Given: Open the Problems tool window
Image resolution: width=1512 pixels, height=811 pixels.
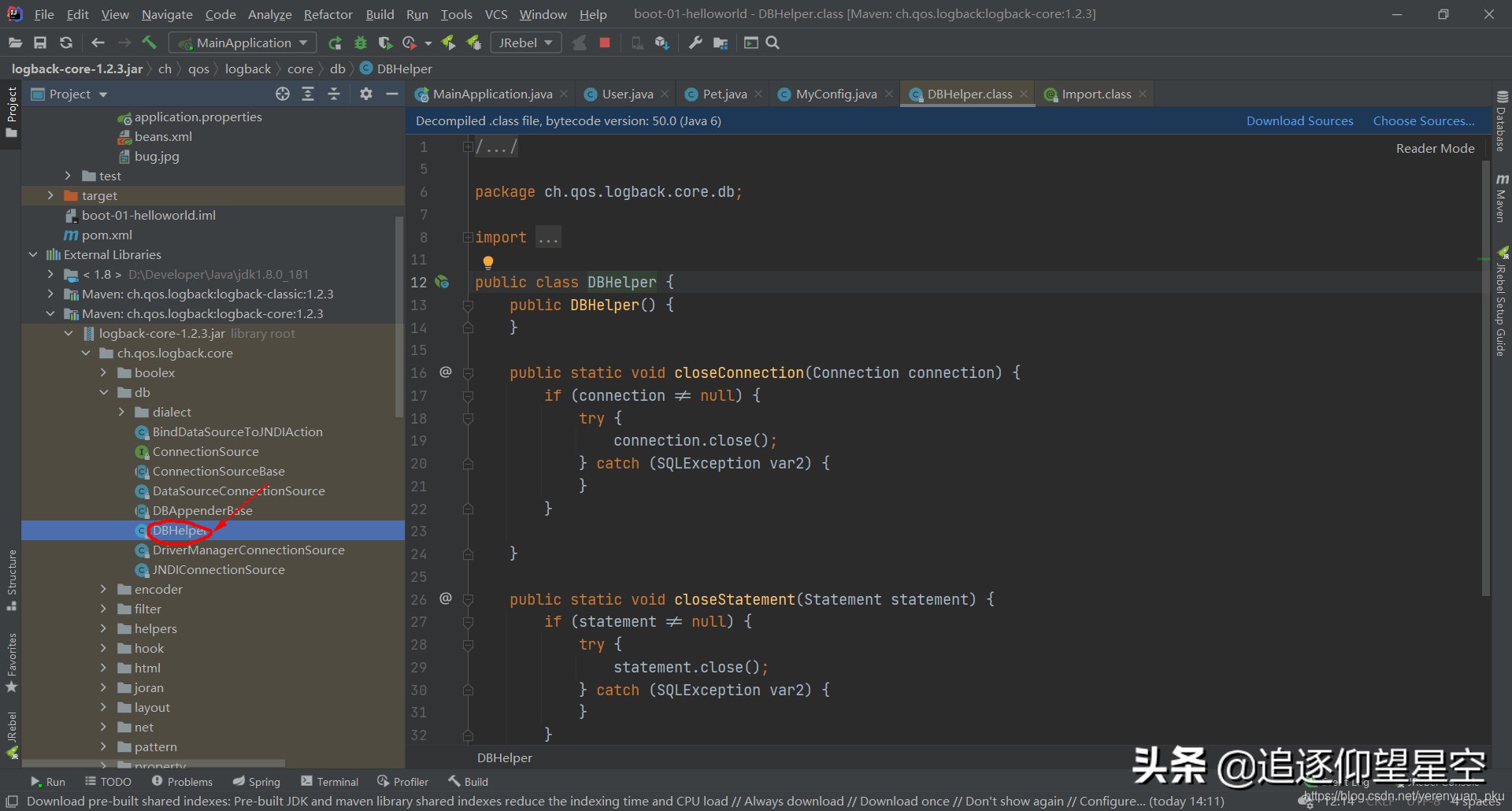Looking at the screenshot, I should click(x=182, y=781).
